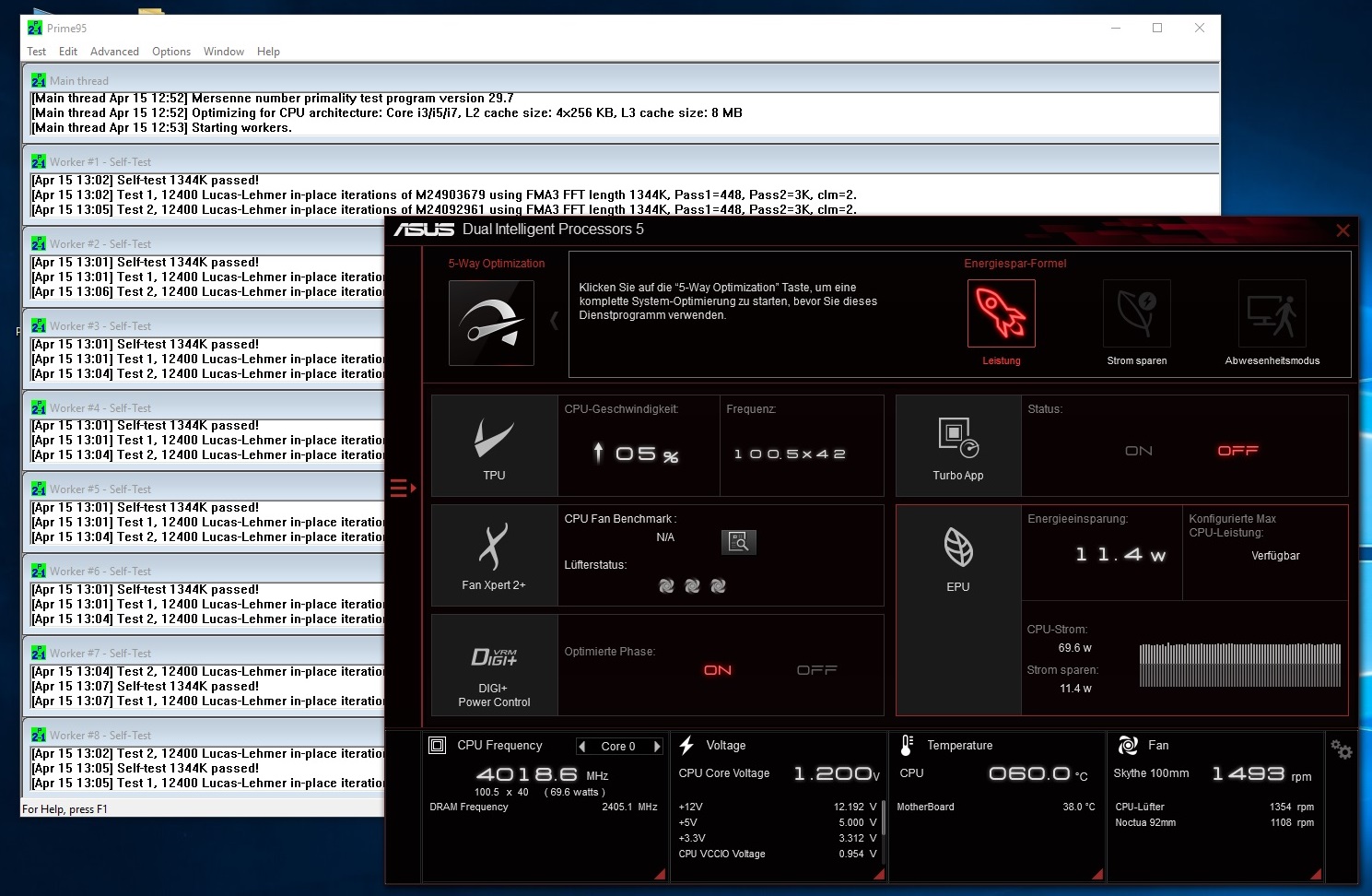1372x896 pixels.
Task: Select the Leistung rocket power mode
Action: click(x=1001, y=313)
